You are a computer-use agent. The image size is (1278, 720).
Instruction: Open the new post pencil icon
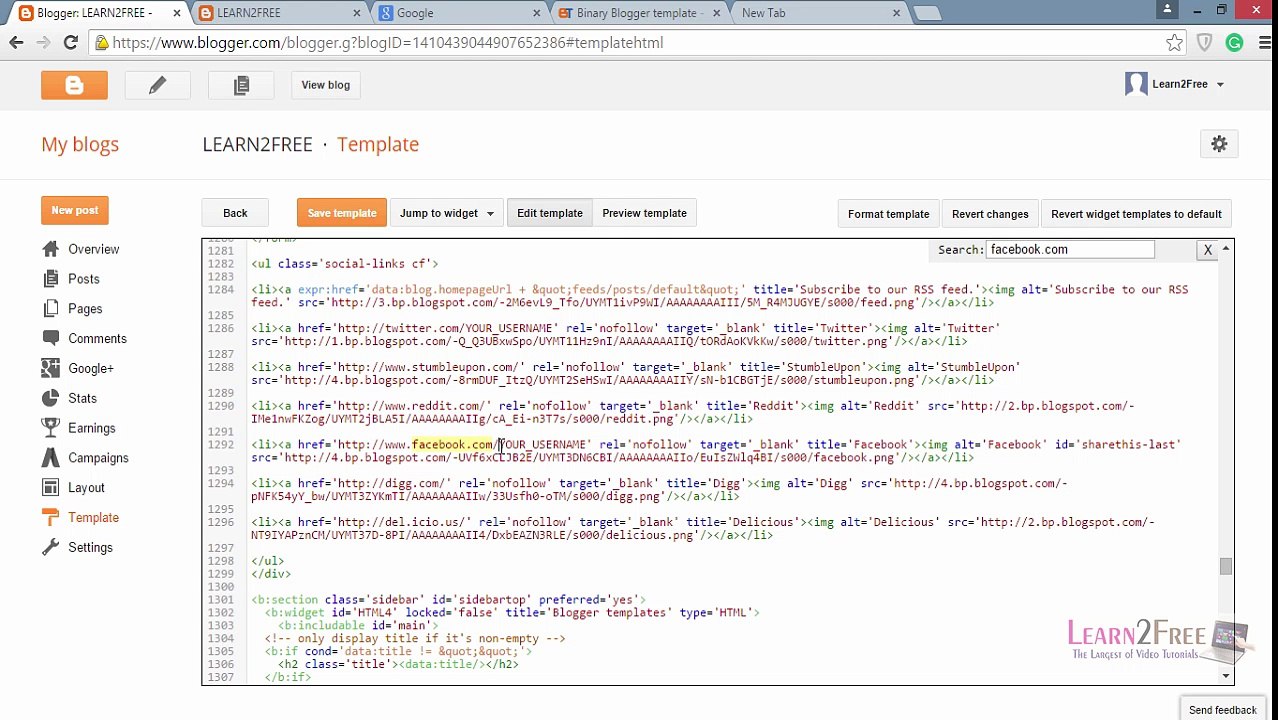(x=157, y=85)
